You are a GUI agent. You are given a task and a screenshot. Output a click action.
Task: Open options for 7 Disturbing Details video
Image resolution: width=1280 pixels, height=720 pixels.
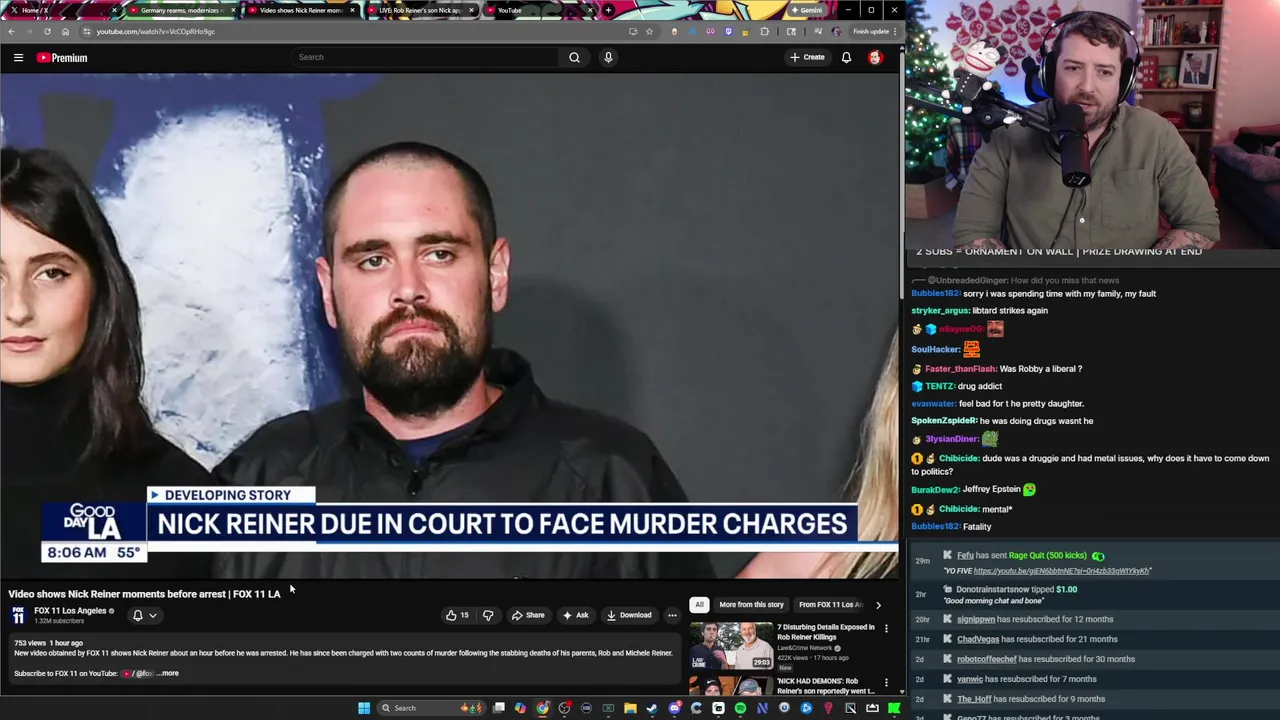886,629
